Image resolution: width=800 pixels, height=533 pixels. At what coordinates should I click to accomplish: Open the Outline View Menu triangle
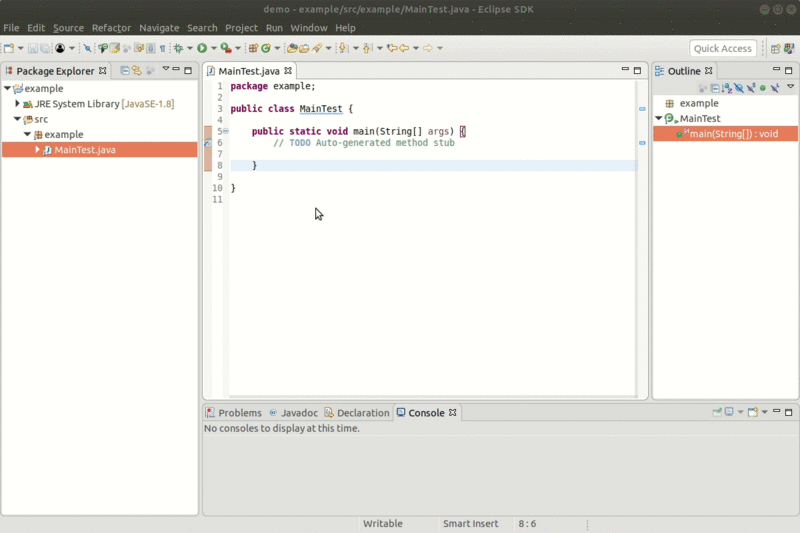tap(790, 87)
